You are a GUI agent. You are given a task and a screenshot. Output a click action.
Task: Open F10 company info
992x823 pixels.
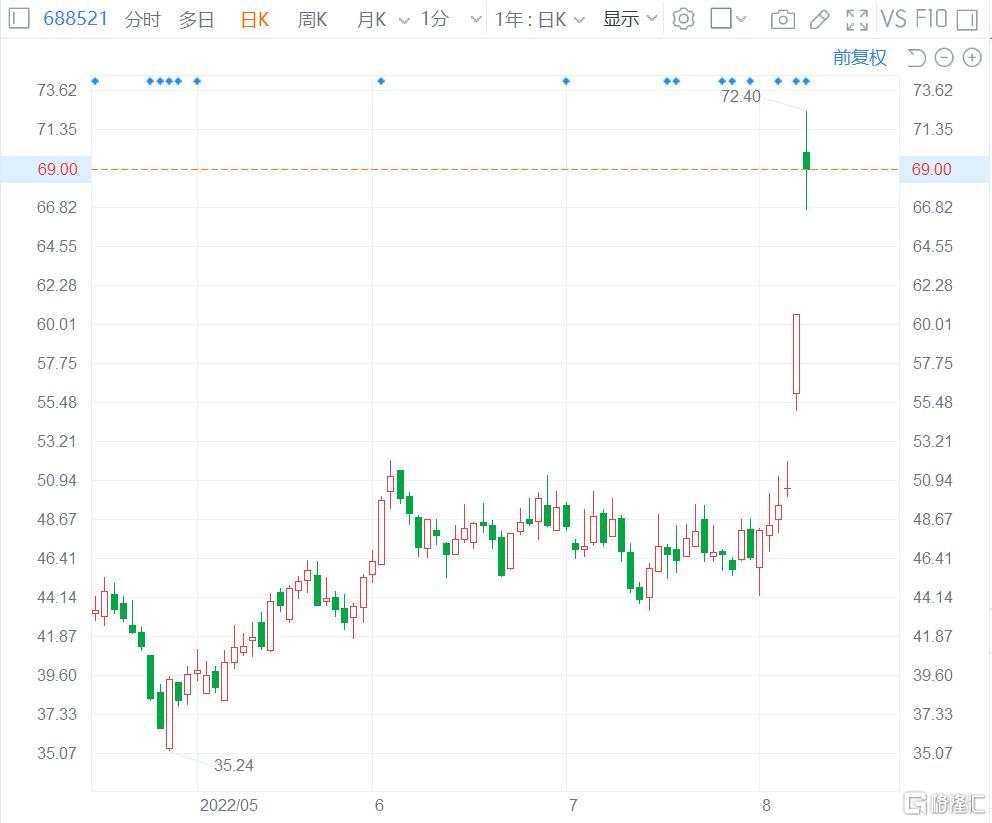click(x=931, y=19)
